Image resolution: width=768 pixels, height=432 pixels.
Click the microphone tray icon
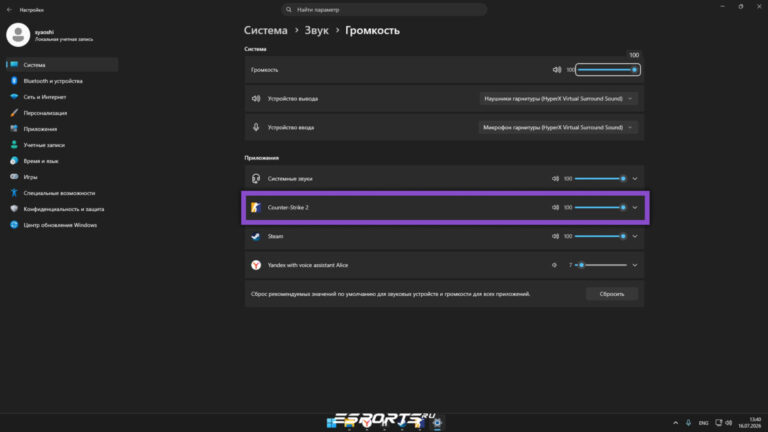click(x=688, y=422)
